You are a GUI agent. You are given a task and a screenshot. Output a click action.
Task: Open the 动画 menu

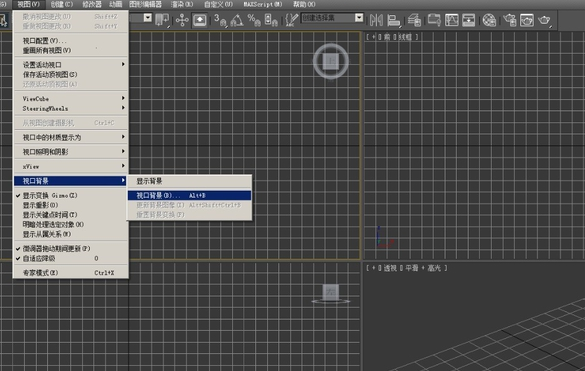pos(116,4)
